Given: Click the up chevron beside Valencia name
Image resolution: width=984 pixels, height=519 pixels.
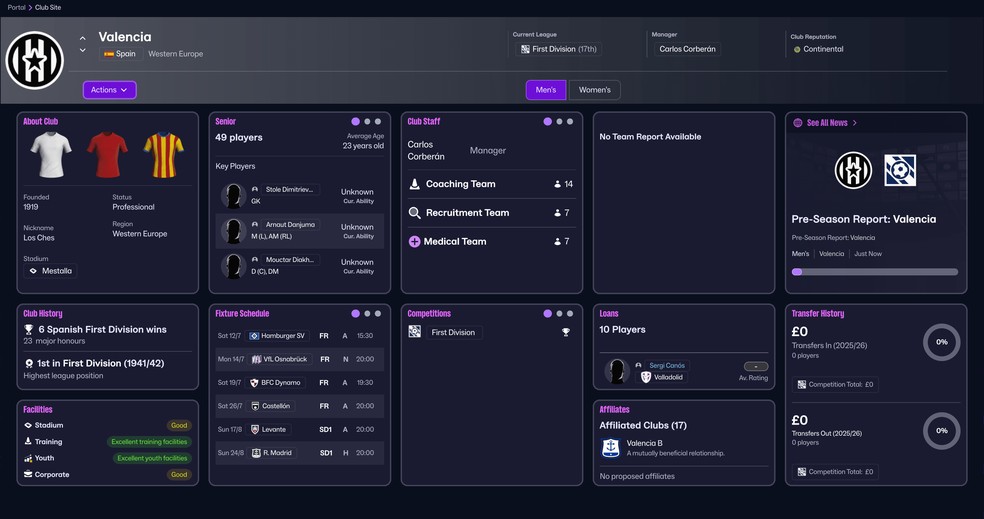Looking at the screenshot, I should tap(83, 38).
